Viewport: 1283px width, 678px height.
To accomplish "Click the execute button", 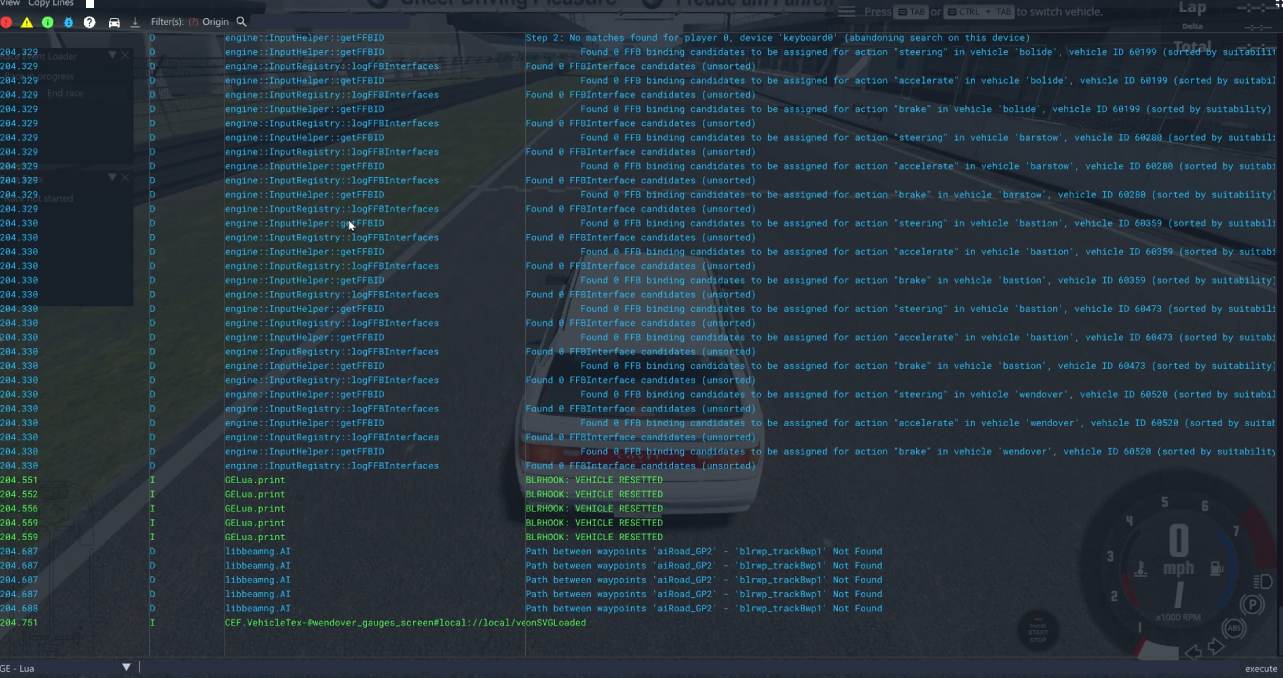I will (1260, 669).
